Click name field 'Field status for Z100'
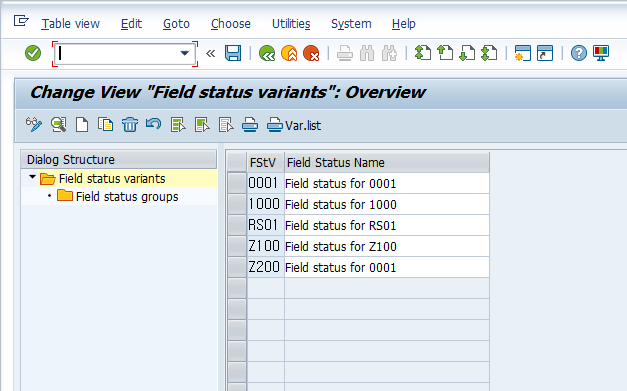The height and width of the screenshot is (391, 627). [x=387, y=246]
